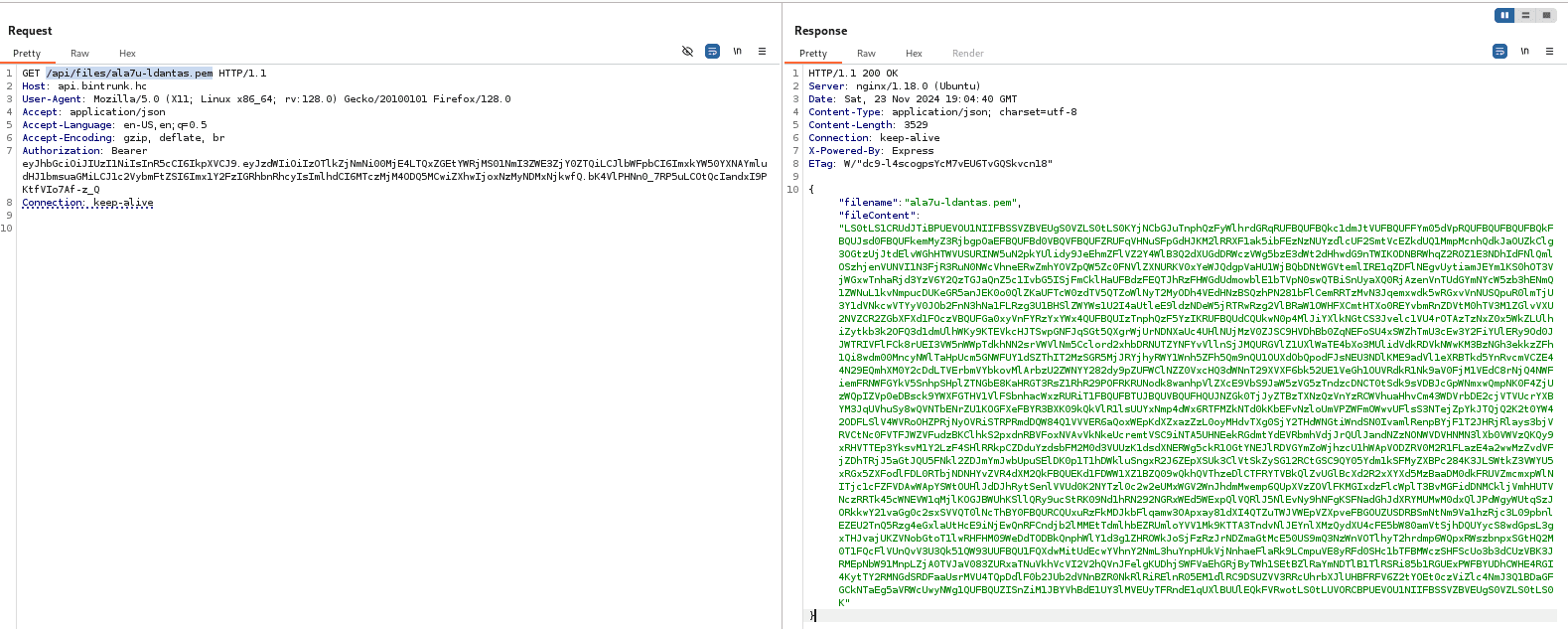Switch to Request Hex tab
The height and width of the screenshot is (629, 1568).
pyautogui.click(x=127, y=54)
